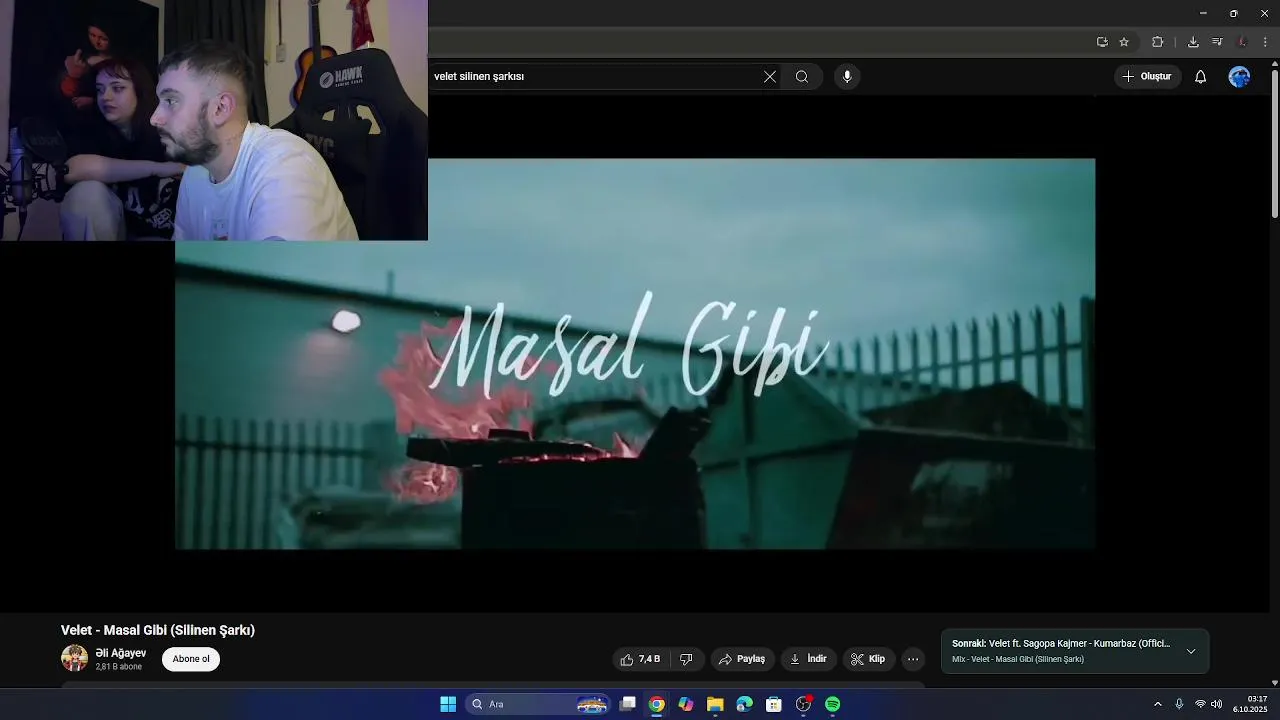
Task: Click the scrollbar up arrow
Action: pos(1274,64)
